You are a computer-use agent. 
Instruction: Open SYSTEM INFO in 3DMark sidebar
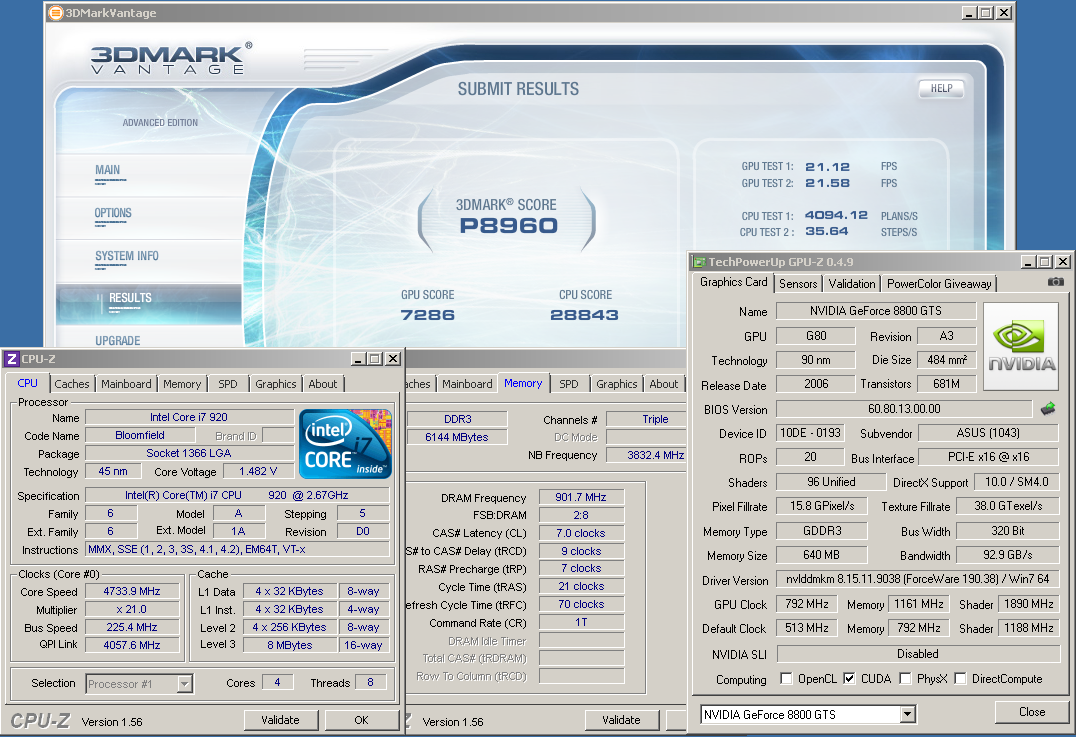(127, 256)
